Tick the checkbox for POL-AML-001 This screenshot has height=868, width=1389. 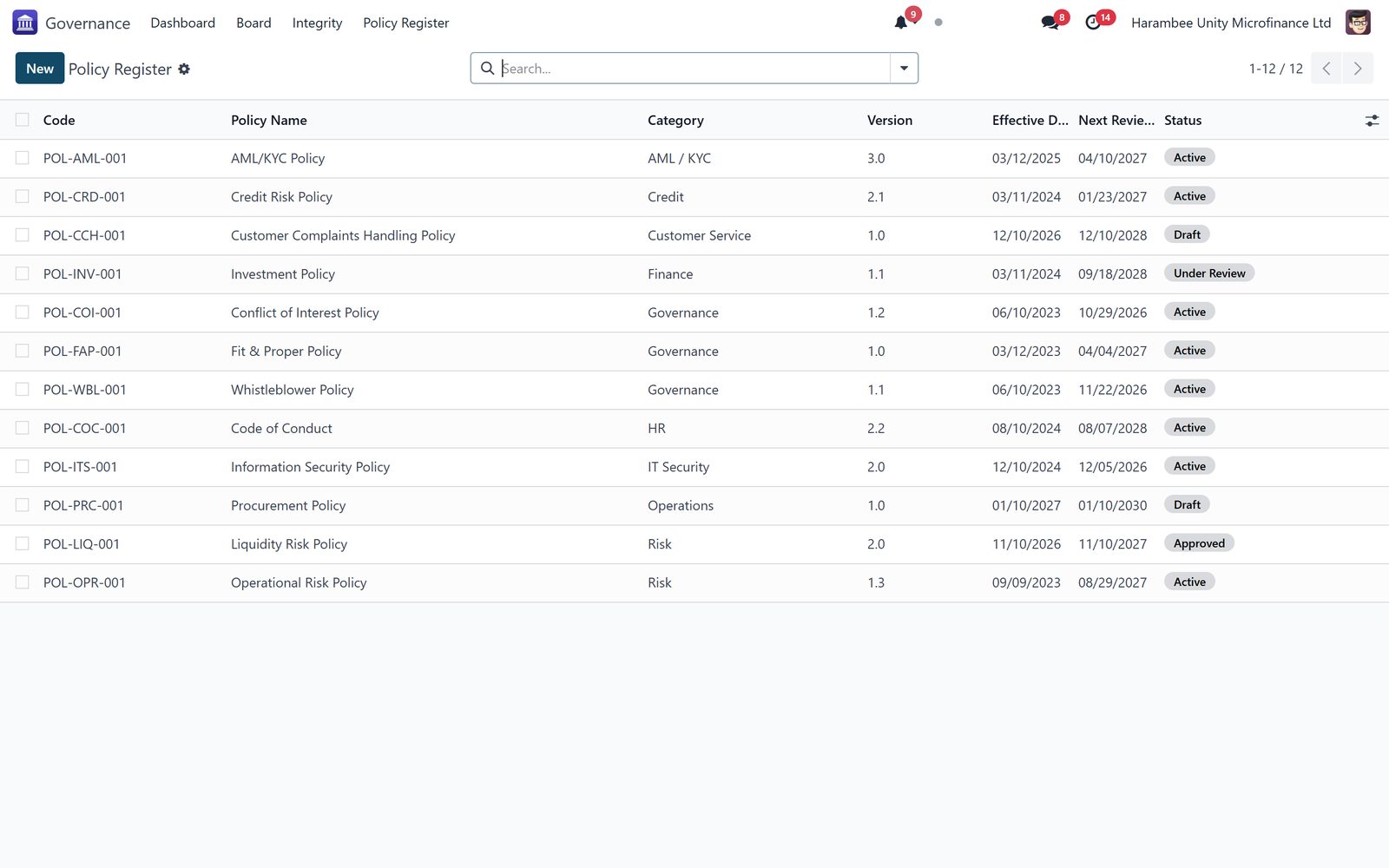pos(23,158)
